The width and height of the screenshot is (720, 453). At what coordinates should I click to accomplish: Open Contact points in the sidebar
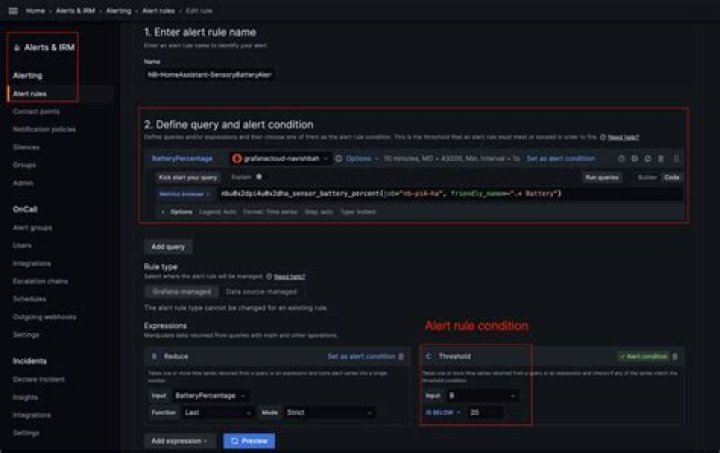[36, 111]
